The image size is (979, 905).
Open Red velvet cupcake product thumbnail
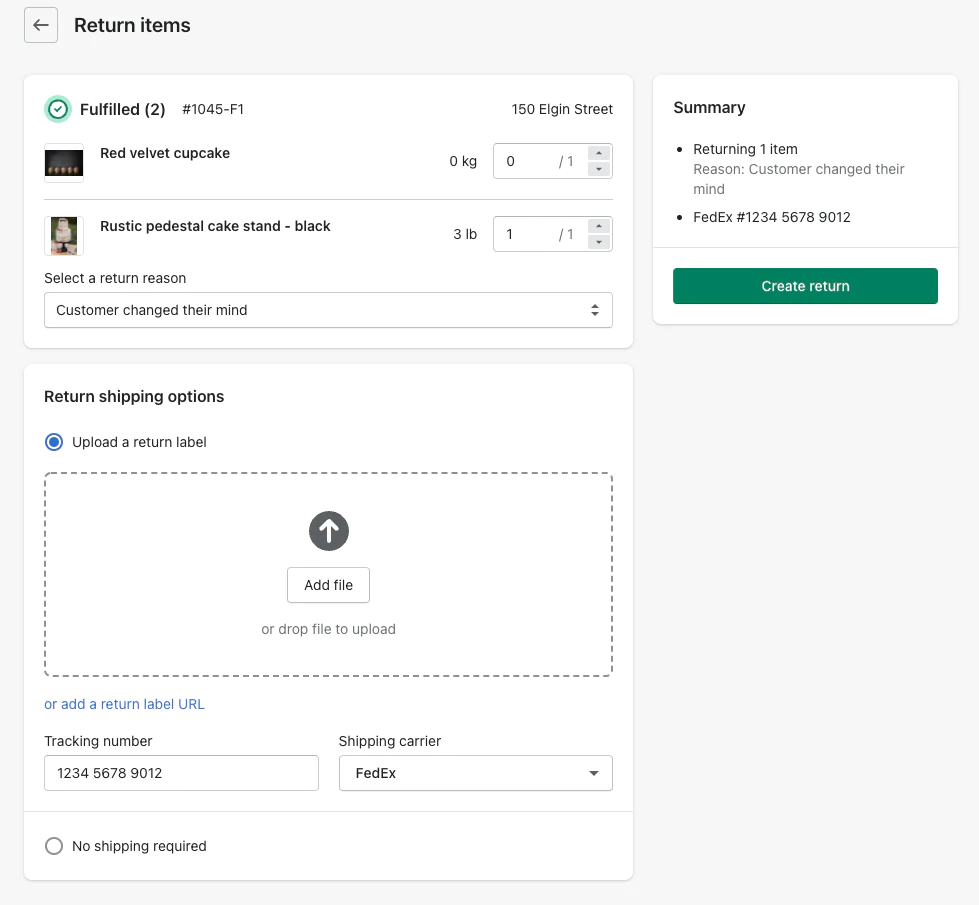click(64, 162)
